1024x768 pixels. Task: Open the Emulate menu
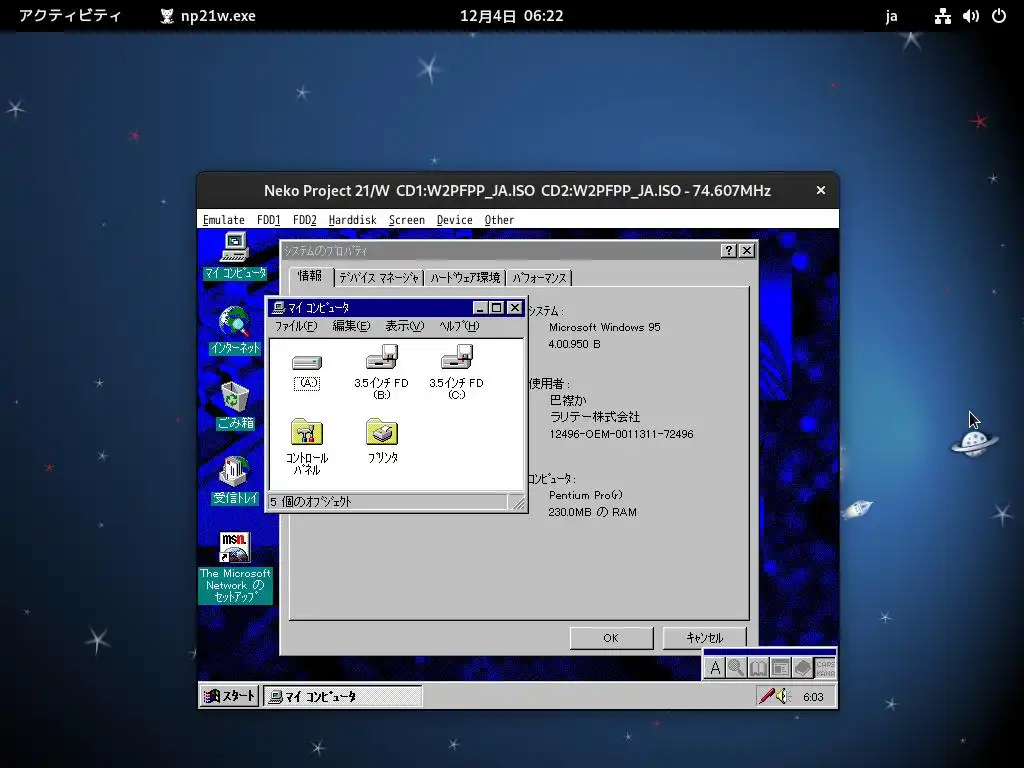click(x=223, y=220)
